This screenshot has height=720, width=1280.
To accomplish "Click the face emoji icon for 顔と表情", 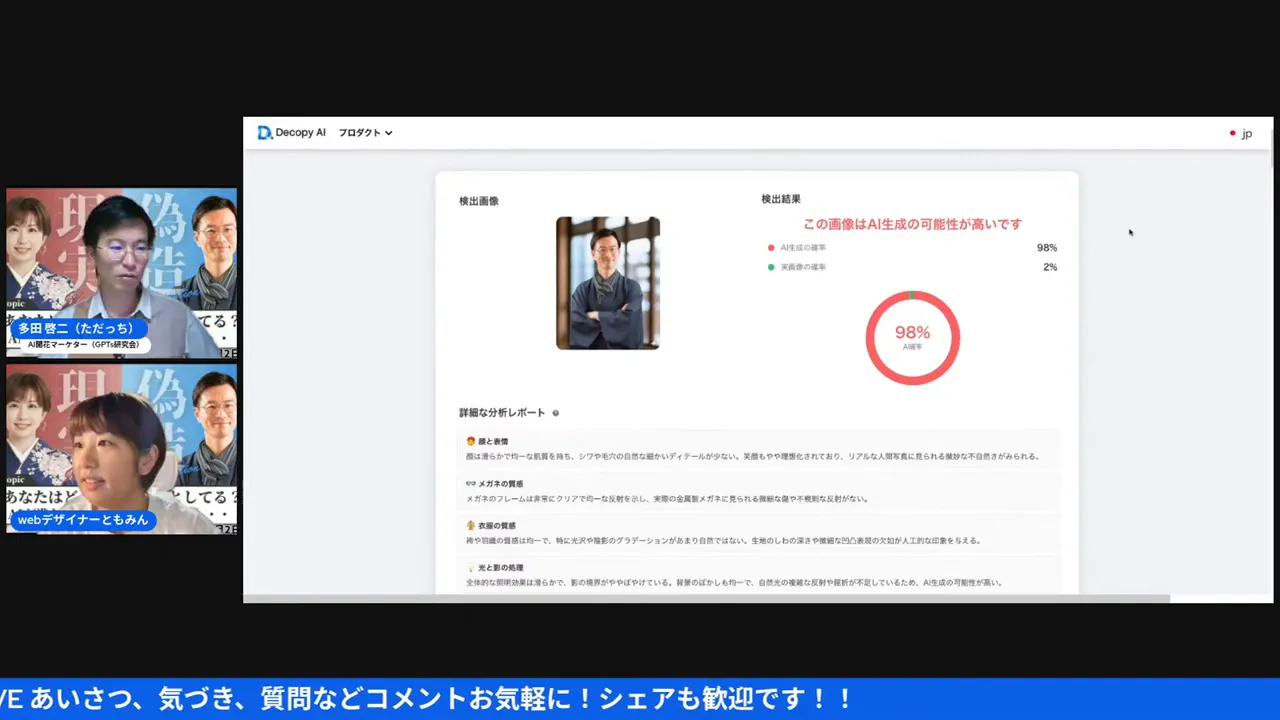I will pyautogui.click(x=470, y=441).
